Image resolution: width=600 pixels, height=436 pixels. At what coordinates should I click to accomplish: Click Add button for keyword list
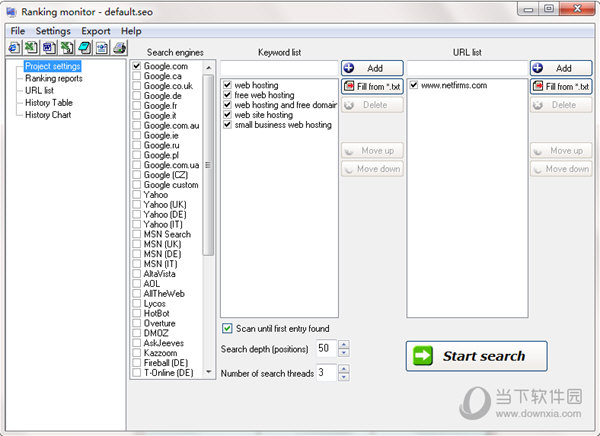(x=372, y=68)
